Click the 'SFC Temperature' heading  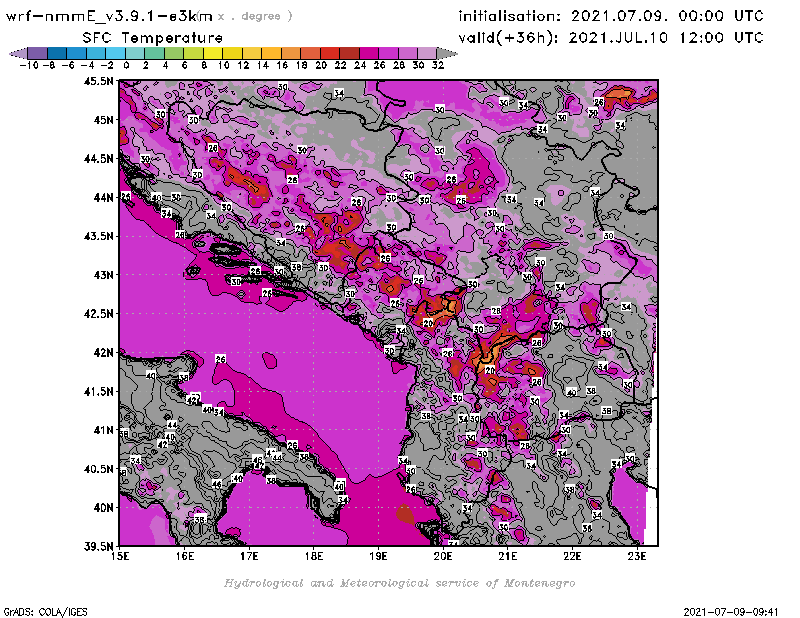(153, 38)
